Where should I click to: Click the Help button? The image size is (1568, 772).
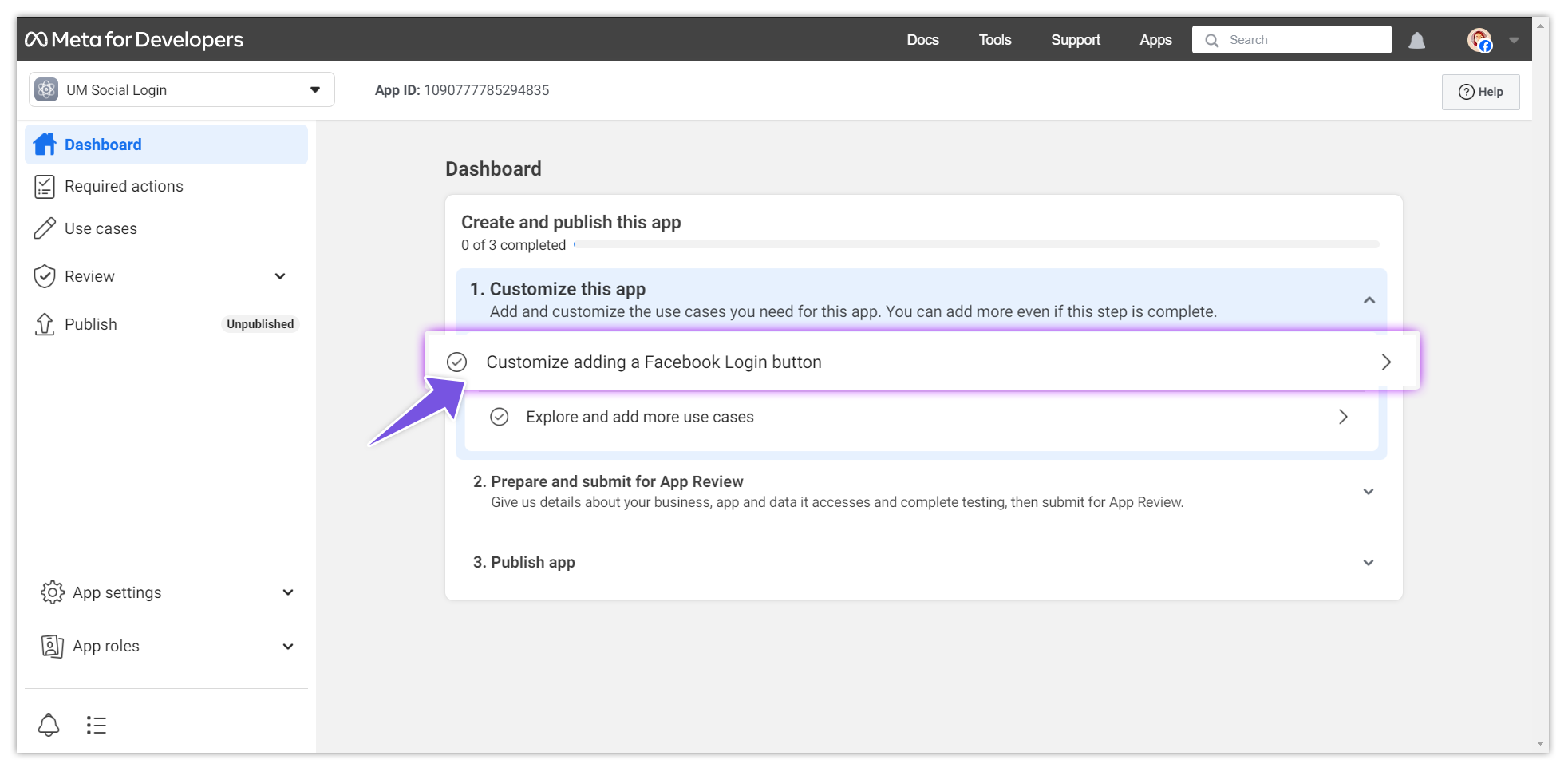pyautogui.click(x=1481, y=91)
